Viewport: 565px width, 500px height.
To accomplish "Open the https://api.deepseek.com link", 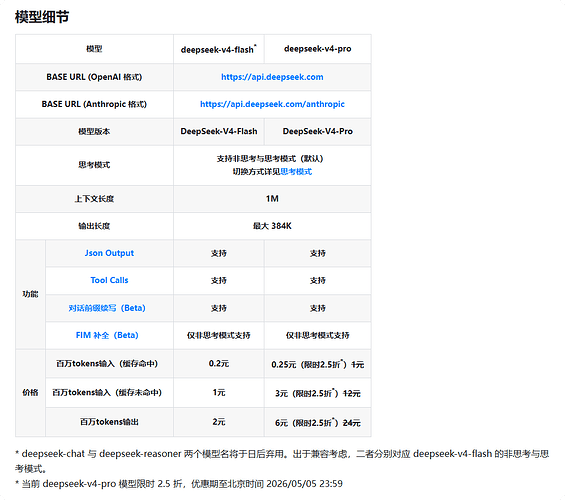I will [272, 77].
